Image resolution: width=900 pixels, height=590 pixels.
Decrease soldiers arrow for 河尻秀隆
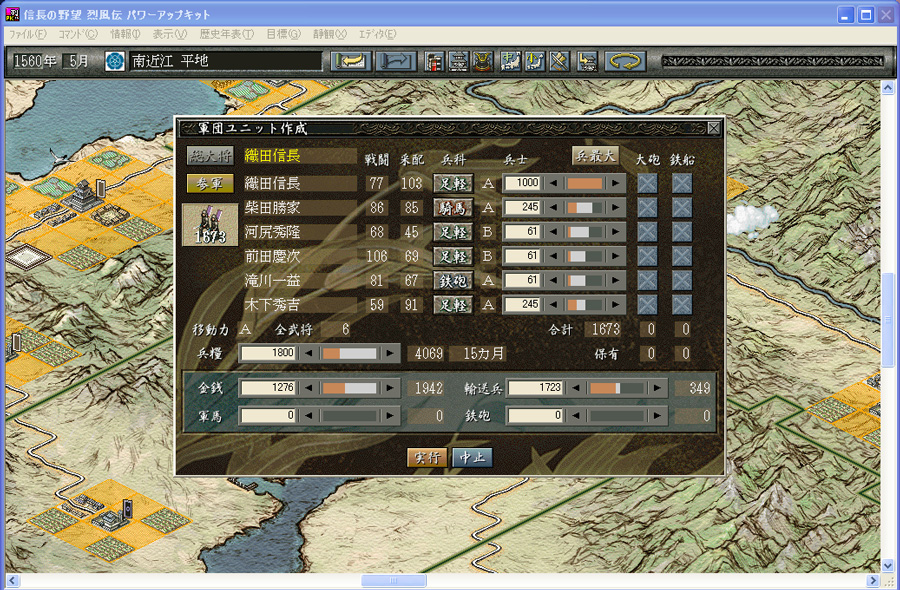coord(553,232)
